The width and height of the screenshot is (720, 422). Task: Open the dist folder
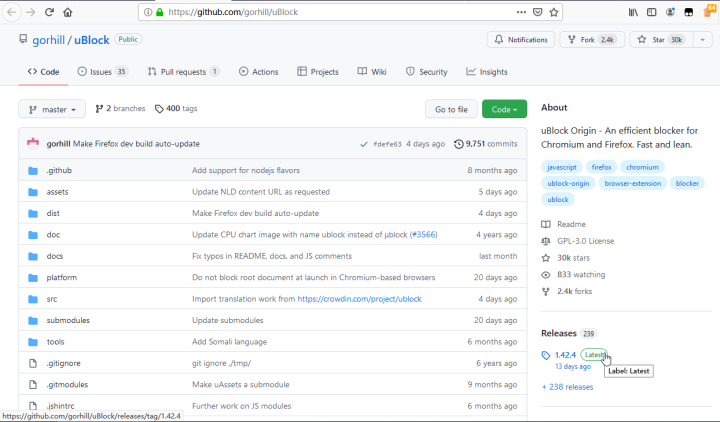53,214
